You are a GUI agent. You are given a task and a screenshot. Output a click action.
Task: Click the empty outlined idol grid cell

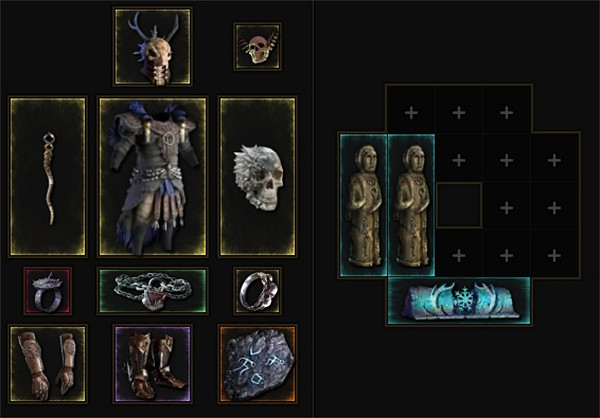point(459,205)
